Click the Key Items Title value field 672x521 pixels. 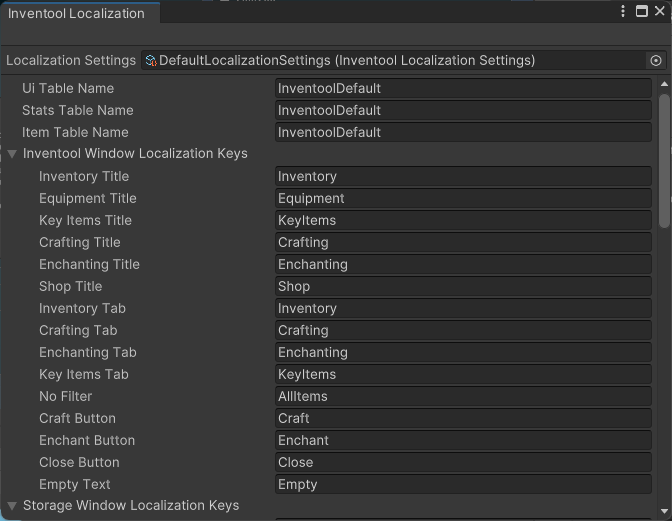coord(463,221)
